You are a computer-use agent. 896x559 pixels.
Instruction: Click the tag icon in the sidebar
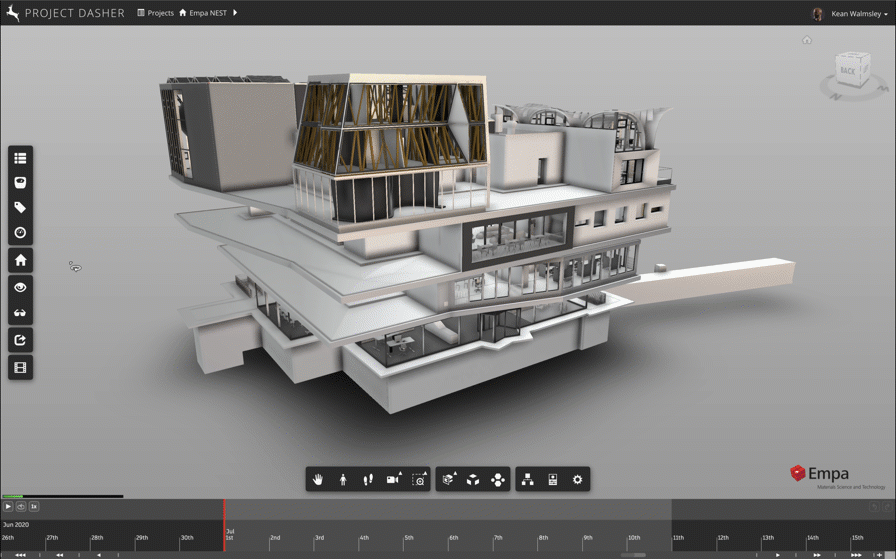20,208
